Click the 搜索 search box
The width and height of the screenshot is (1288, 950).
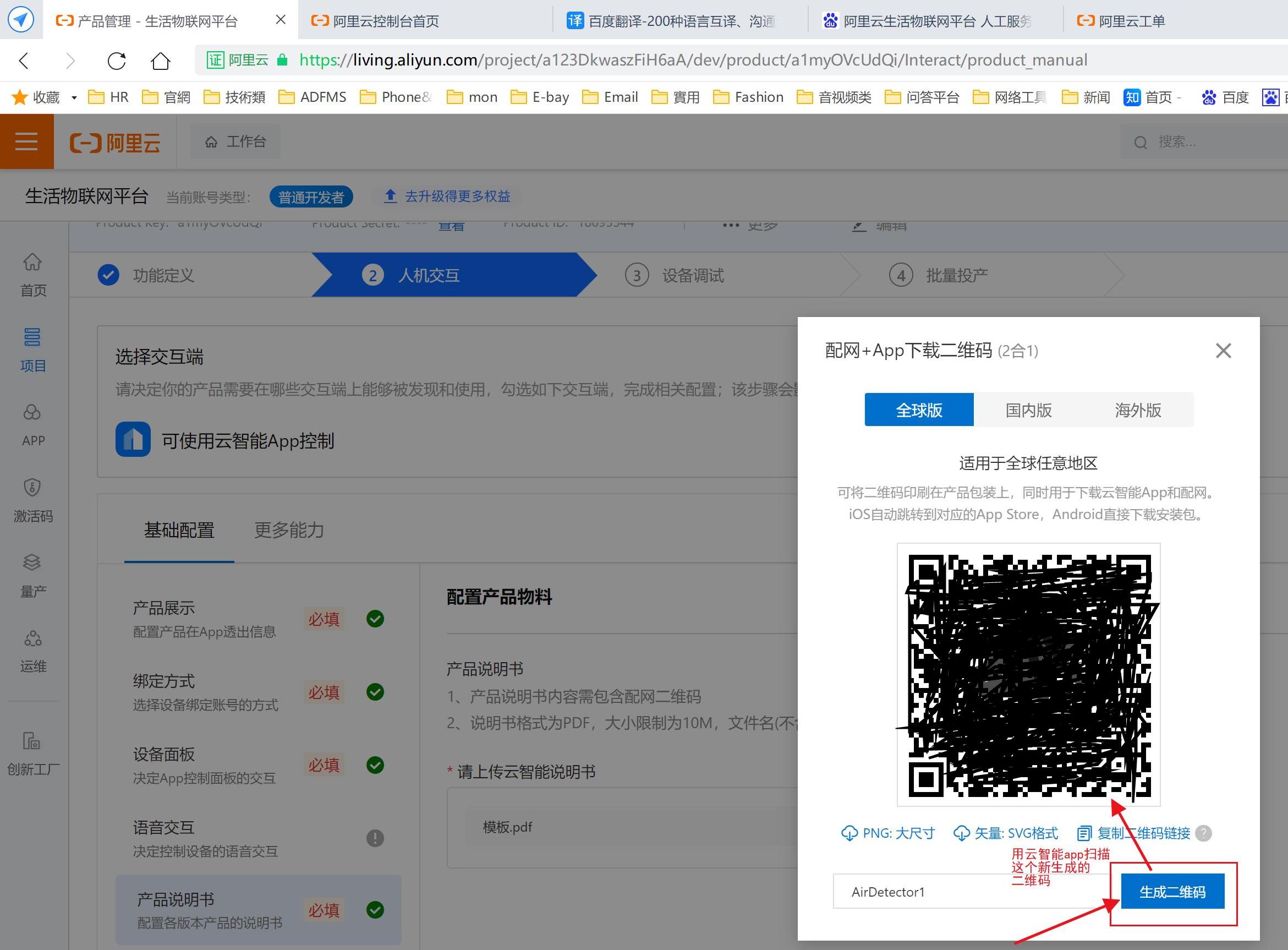[1204, 141]
